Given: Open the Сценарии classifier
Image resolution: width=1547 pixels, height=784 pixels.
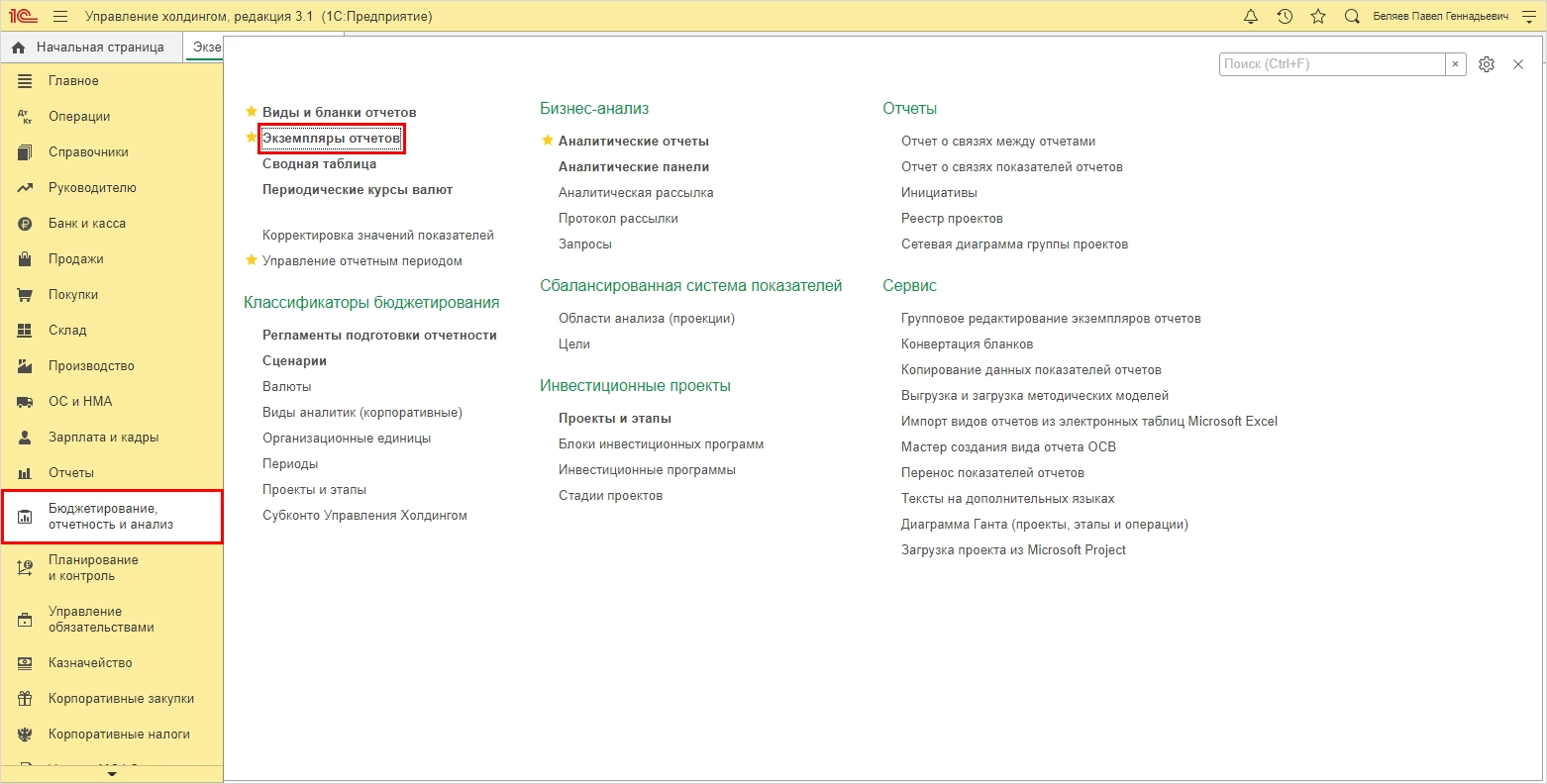Looking at the screenshot, I should coord(294,361).
